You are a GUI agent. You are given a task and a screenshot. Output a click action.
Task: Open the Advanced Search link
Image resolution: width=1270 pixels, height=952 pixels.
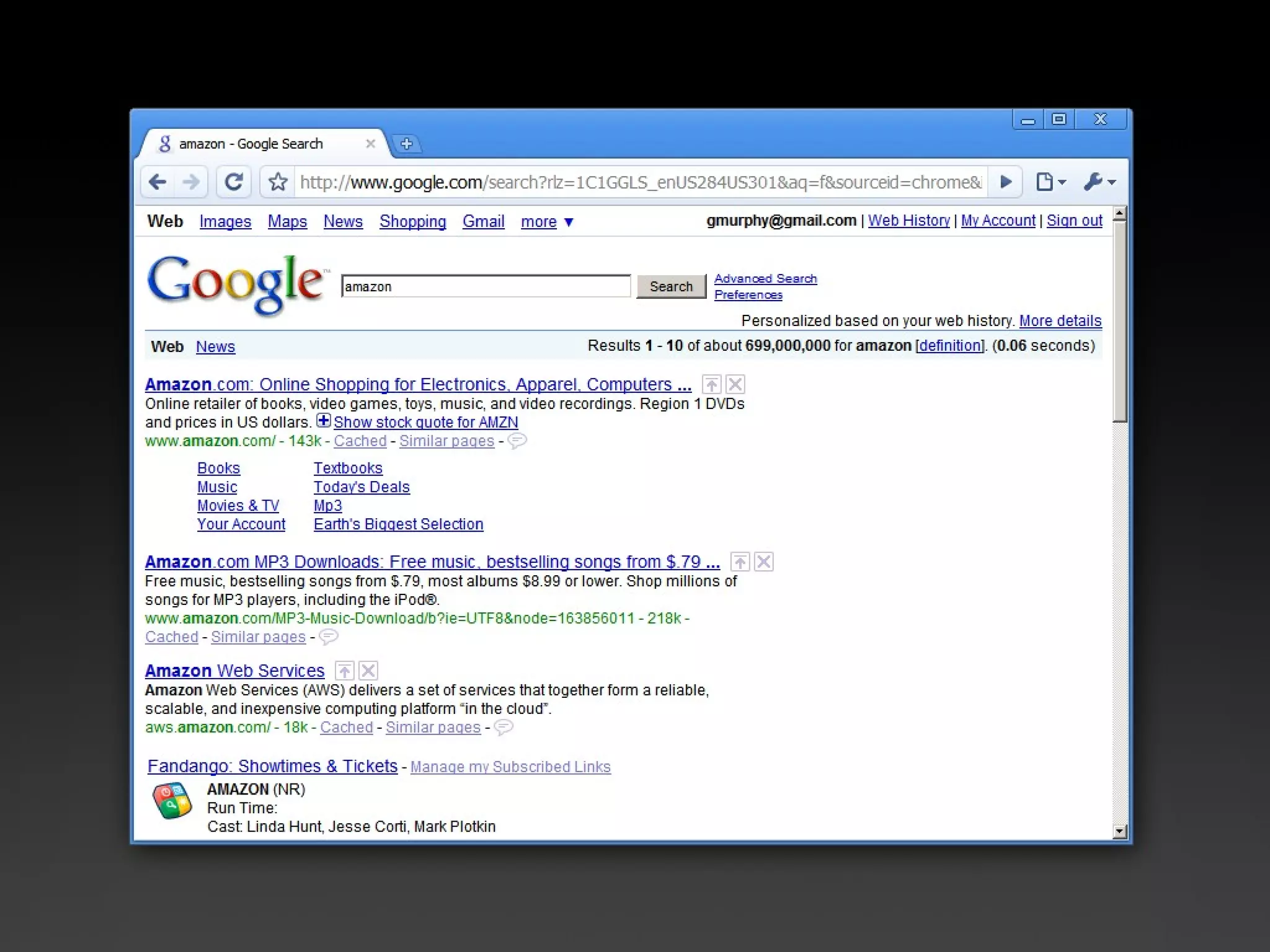[x=765, y=278]
